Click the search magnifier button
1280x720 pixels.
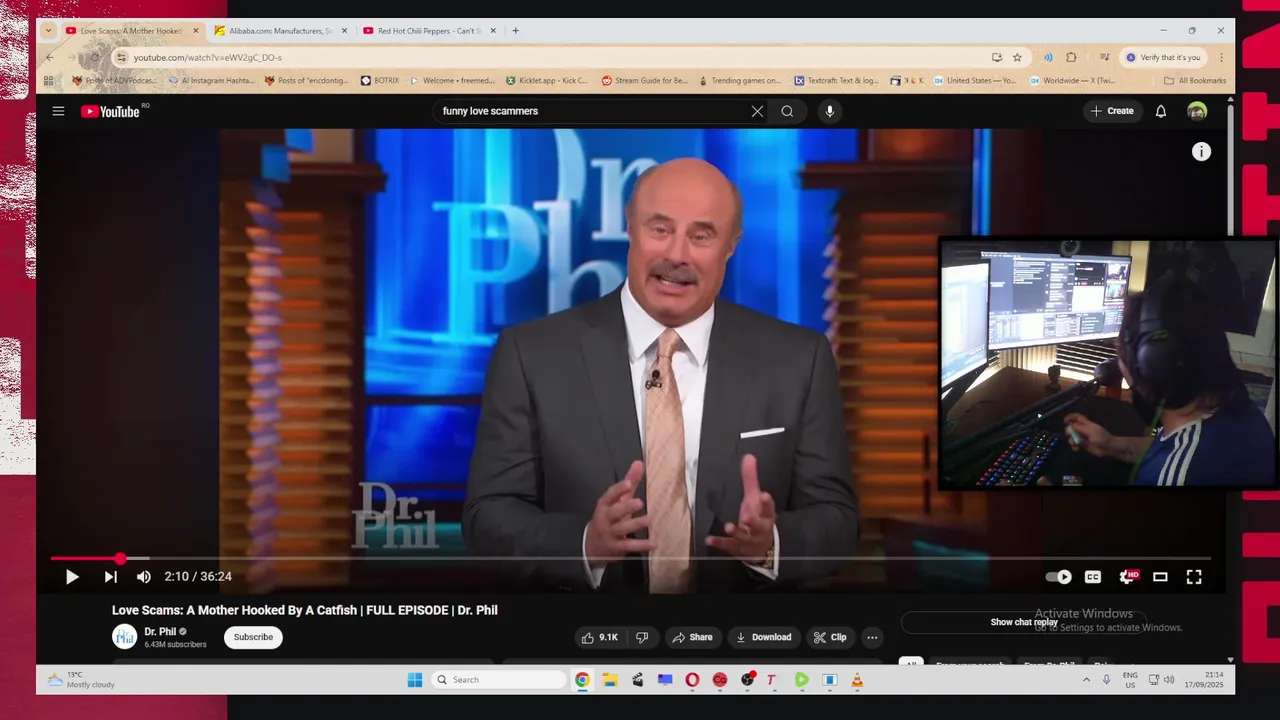point(787,111)
